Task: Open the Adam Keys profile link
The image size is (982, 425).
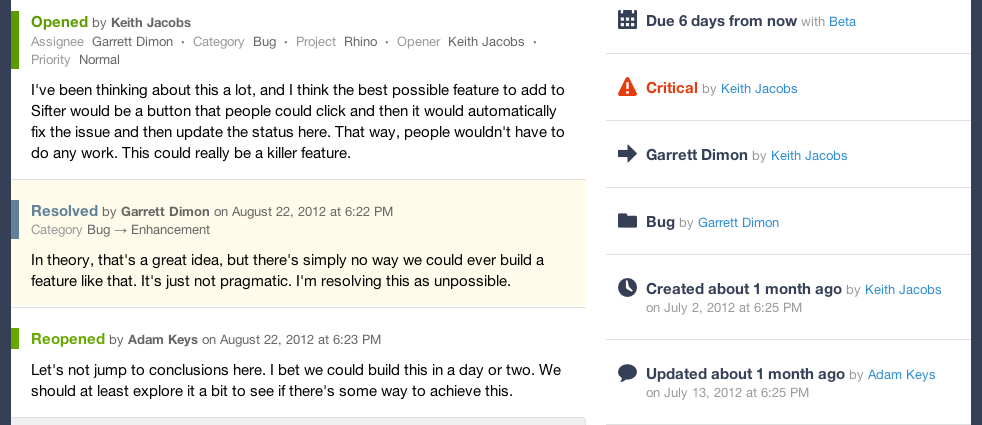Action: [902, 375]
